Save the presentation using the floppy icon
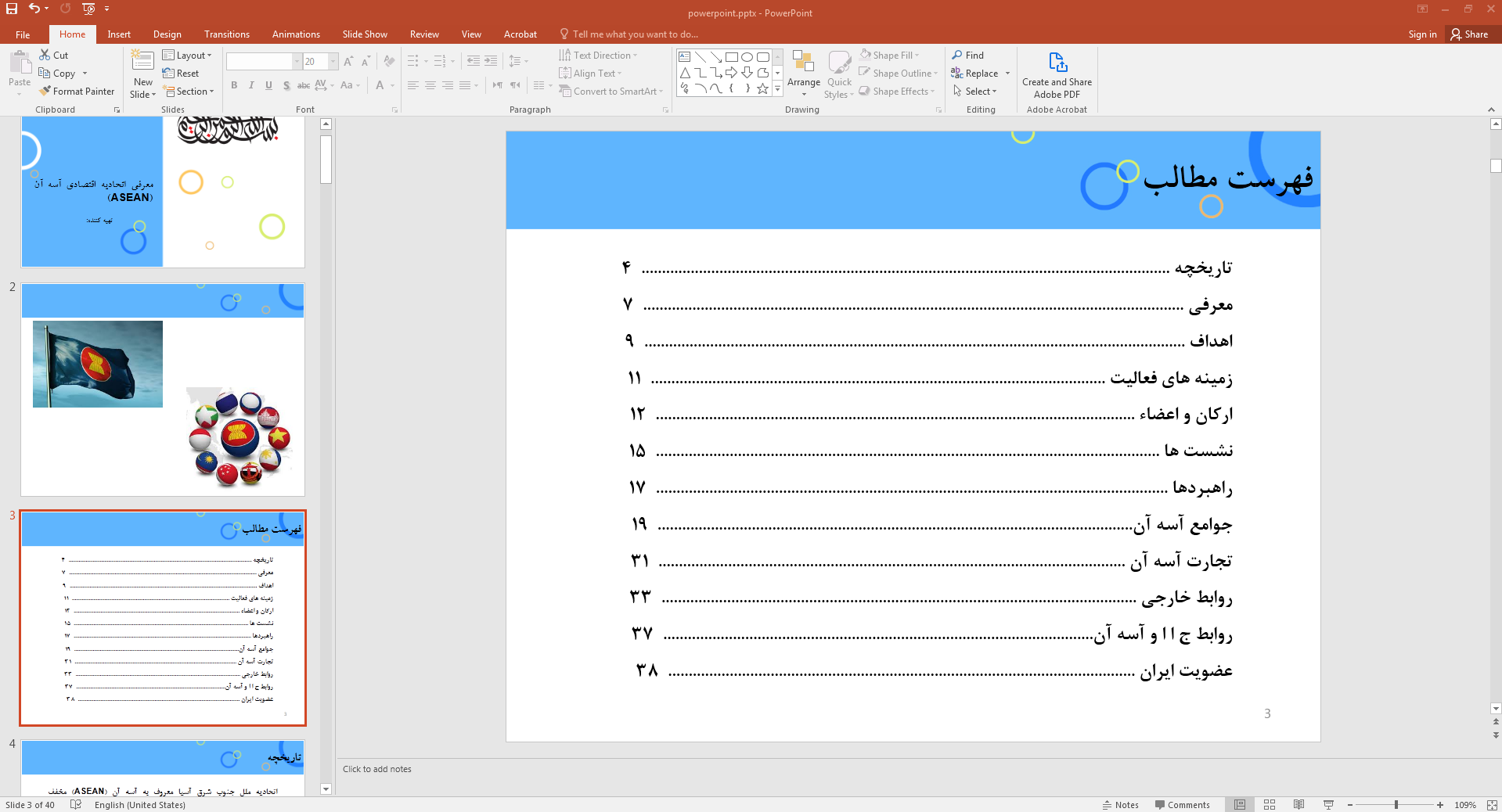1502x812 pixels. pos(12,9)
